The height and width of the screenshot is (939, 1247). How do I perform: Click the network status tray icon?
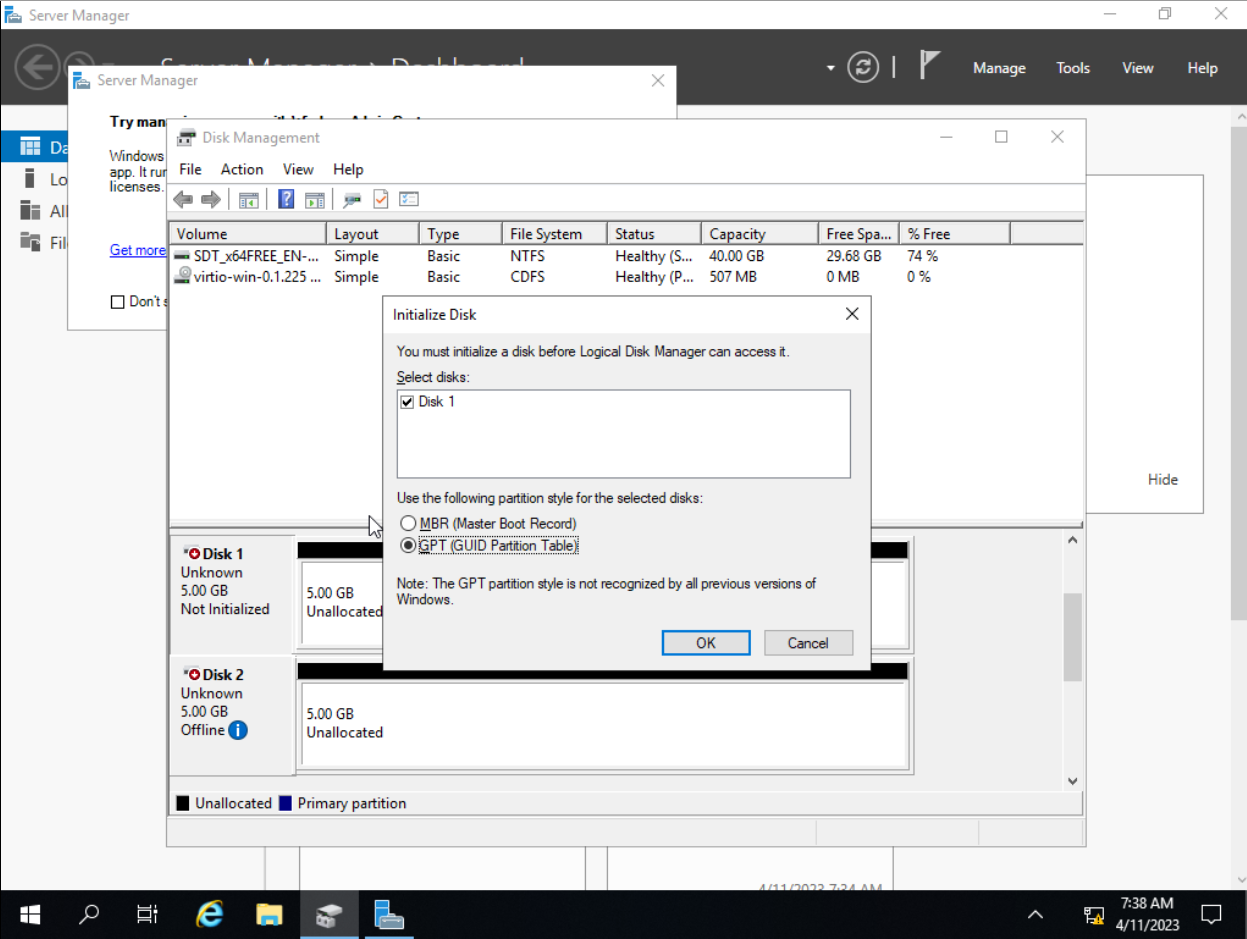[x=1094, y=914]
